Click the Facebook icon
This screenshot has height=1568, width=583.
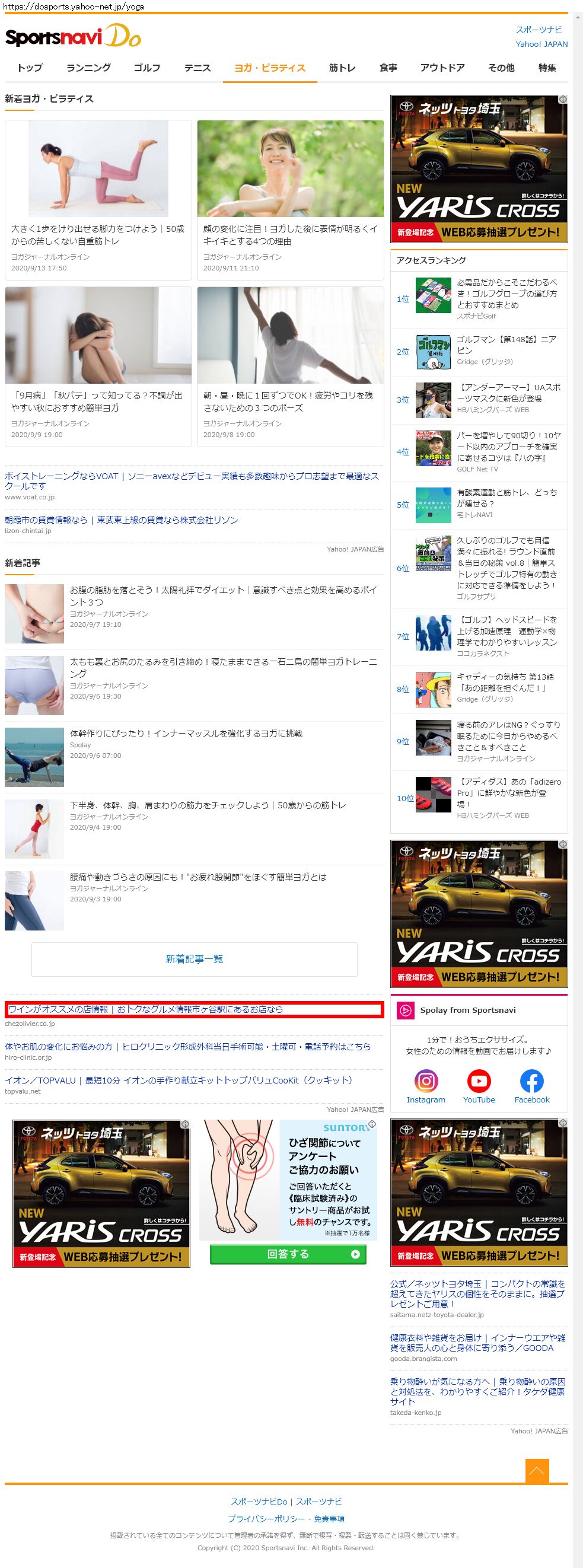[531, 1081]
